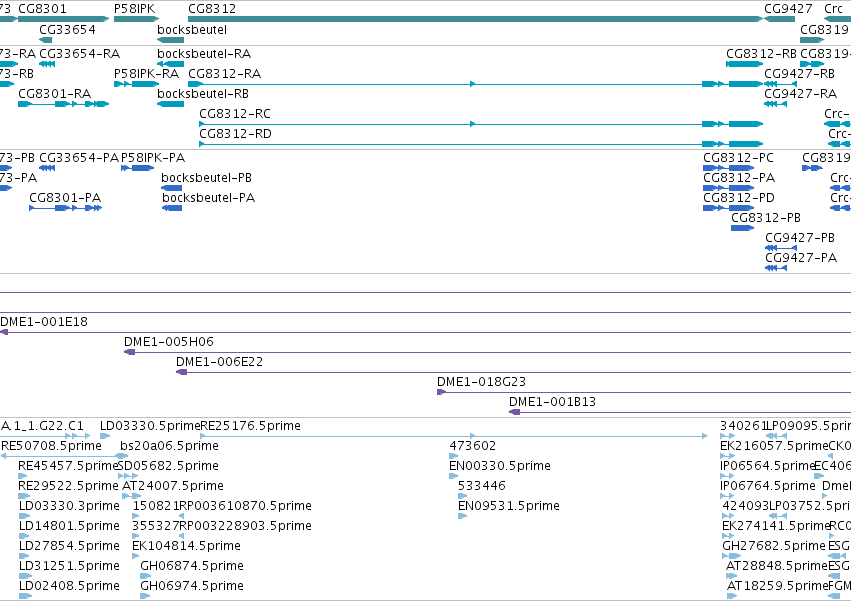Select EST EK104814.5prime

pos(137,556)
